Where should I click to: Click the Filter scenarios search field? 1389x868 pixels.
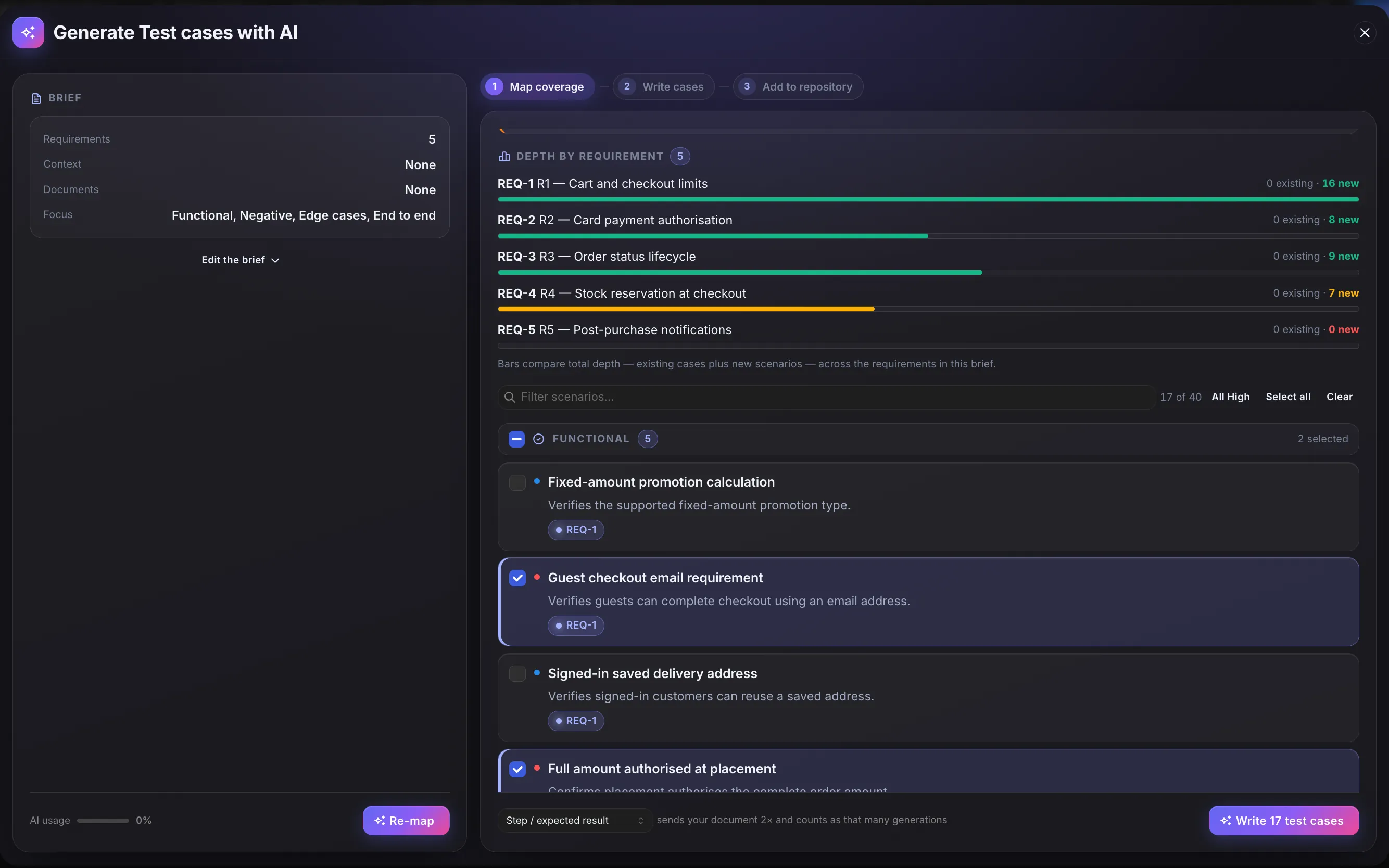(x=826, y=397)
